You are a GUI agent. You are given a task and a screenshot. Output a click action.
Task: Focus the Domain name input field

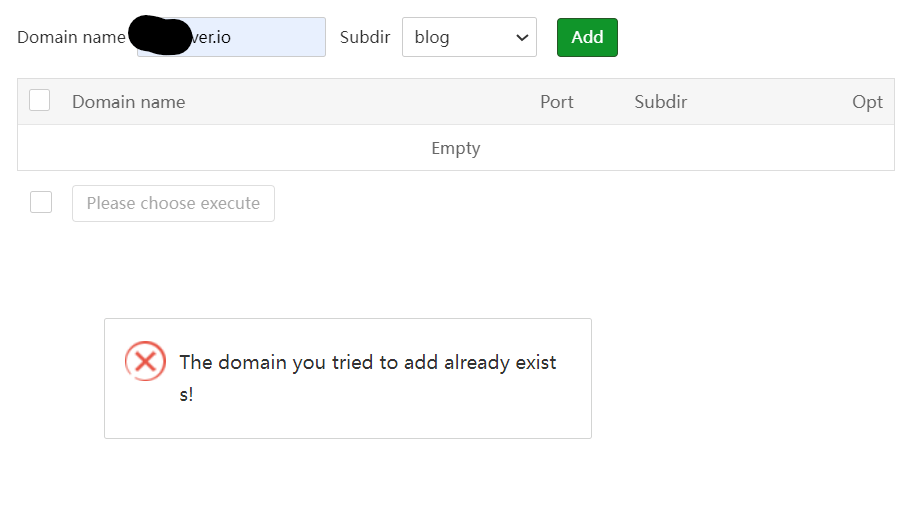260,38
